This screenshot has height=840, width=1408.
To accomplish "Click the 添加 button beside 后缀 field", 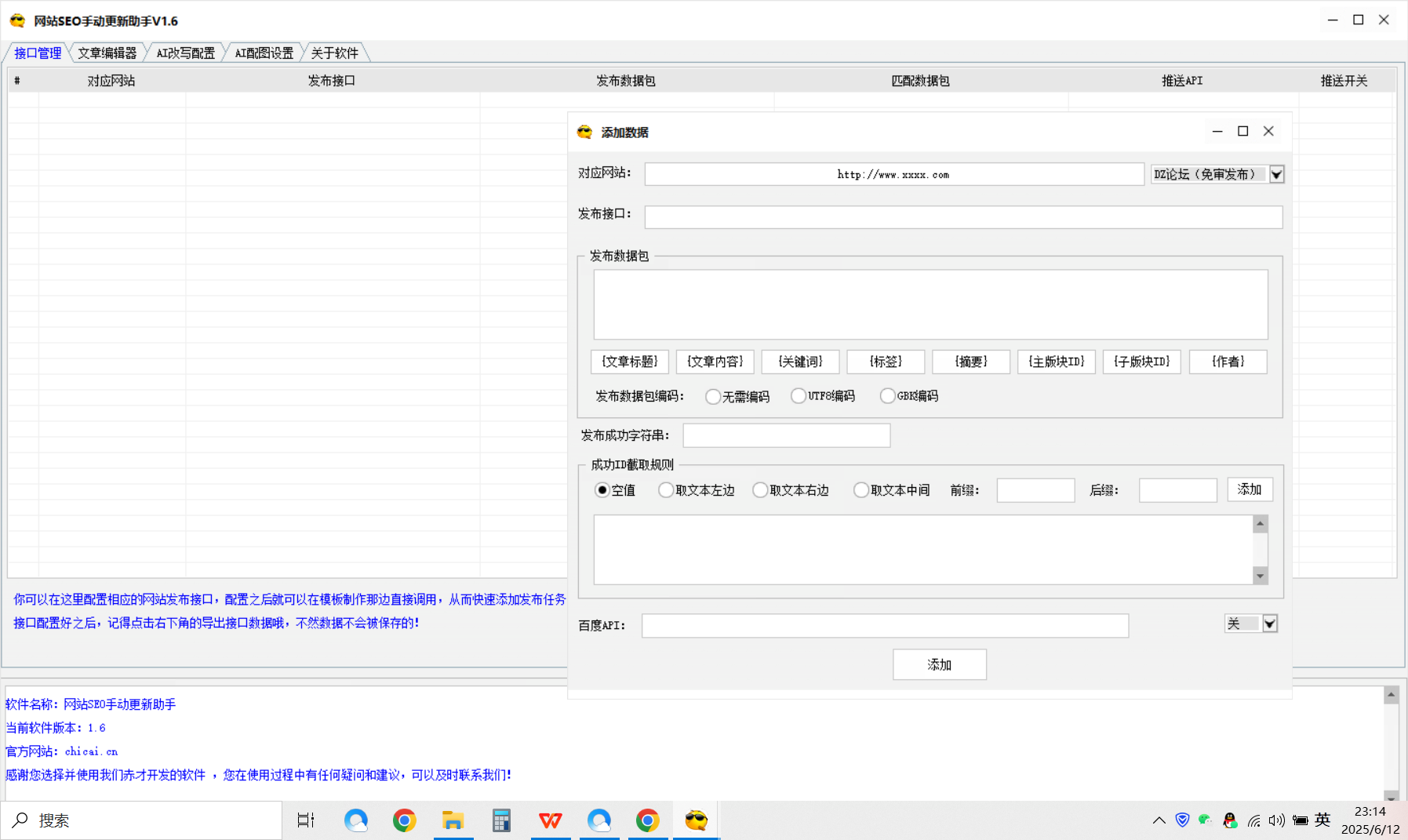I will (1250, 489).
